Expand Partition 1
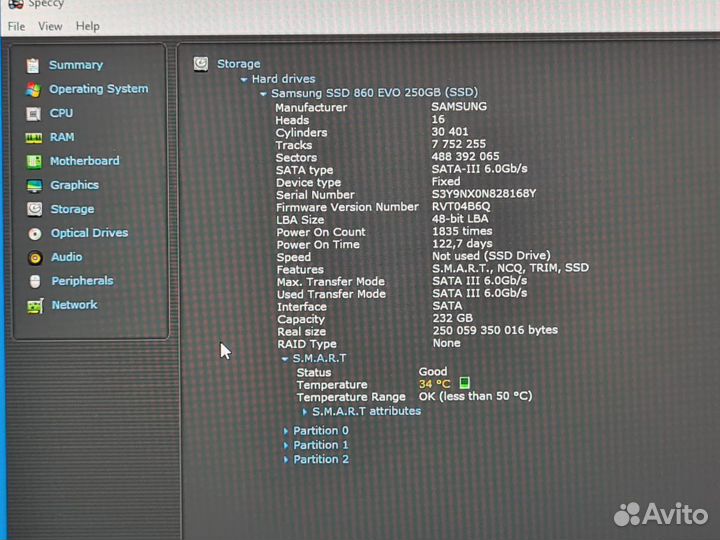Viewport: 720px width, 540px height. click(x=286, y=445)
